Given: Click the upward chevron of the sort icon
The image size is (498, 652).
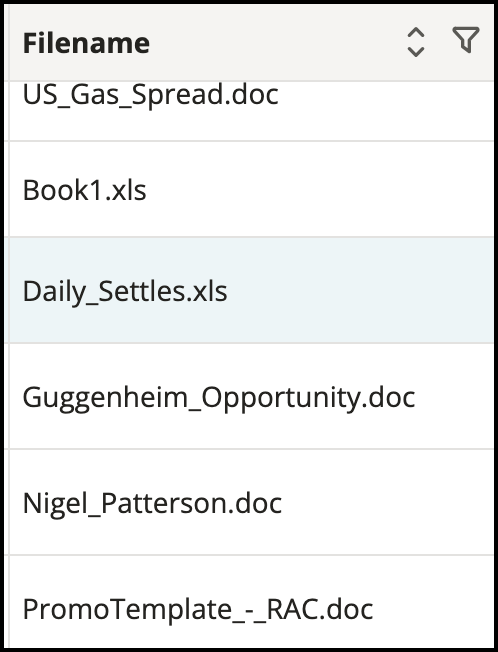Looking at the screenshot, I should tap(416, 33).
